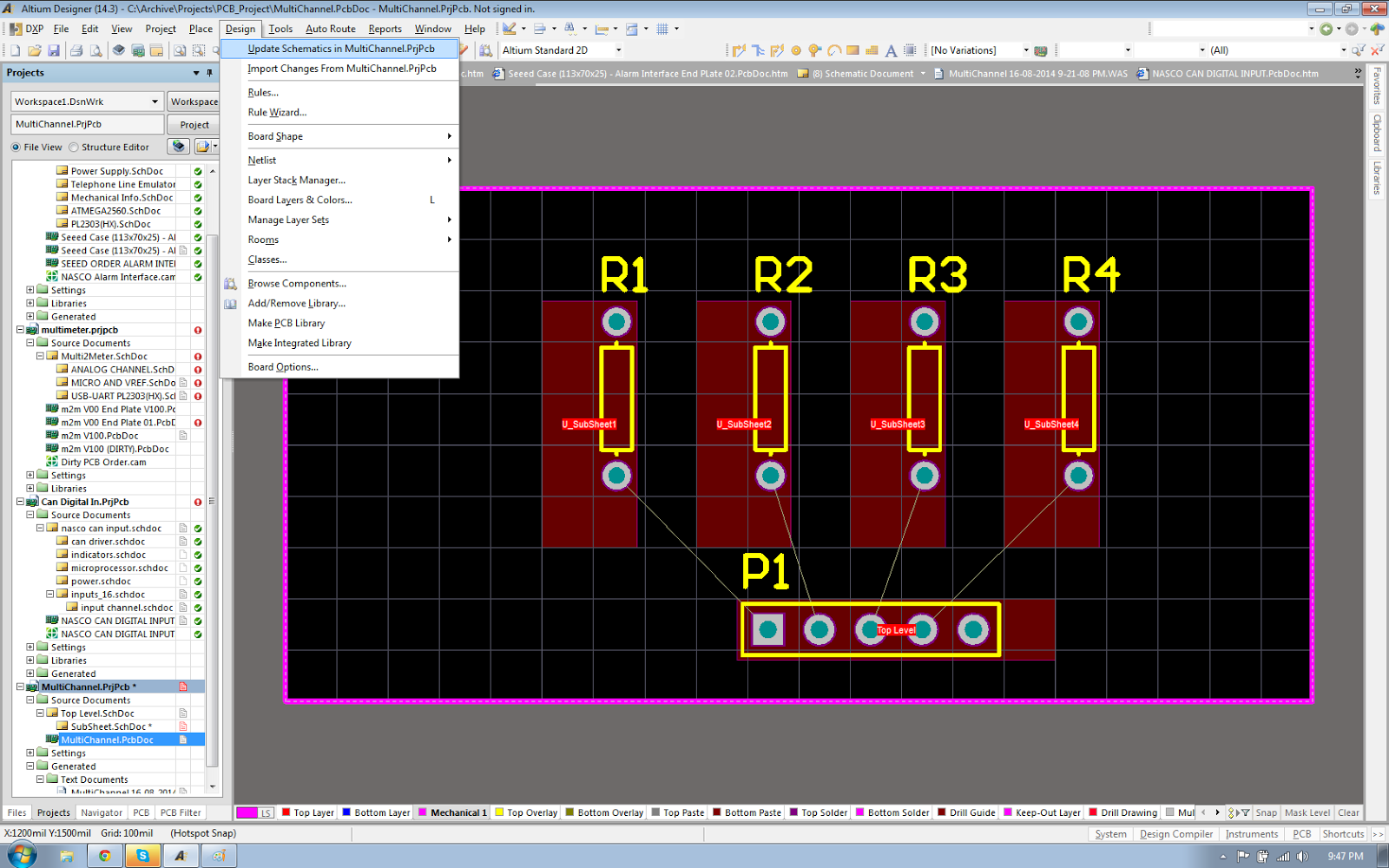Collapse the Can Digital In.PrjPcb project node

point(20,502)
